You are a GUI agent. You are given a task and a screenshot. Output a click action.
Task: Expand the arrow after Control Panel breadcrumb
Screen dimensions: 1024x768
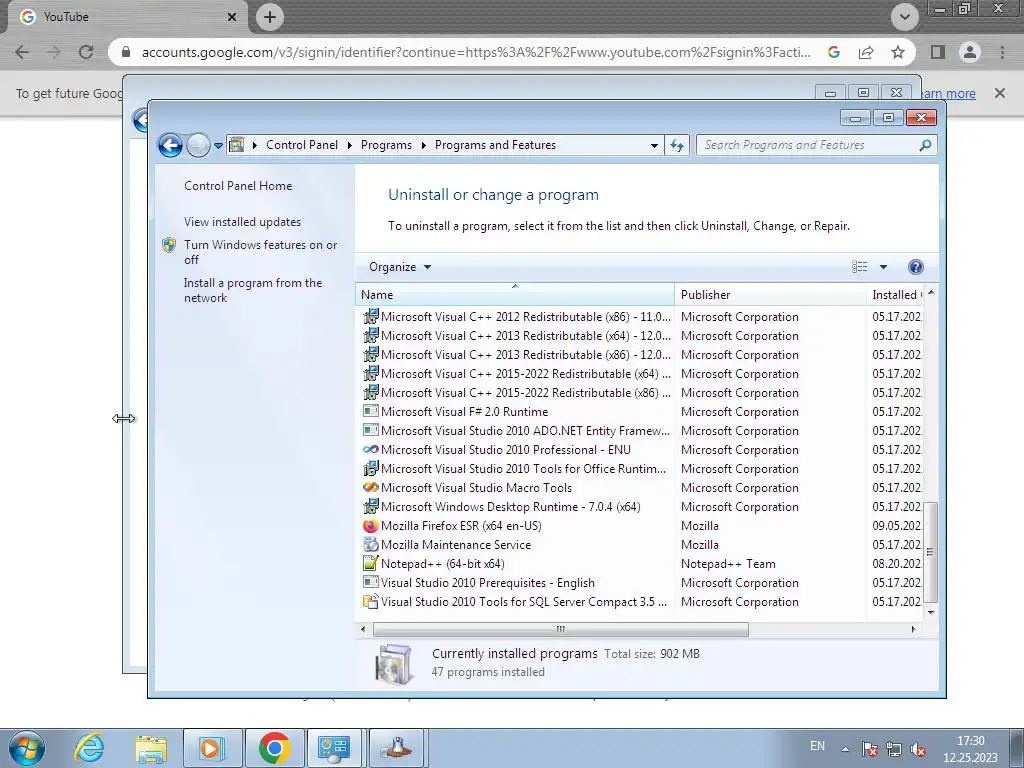point(350,145)
